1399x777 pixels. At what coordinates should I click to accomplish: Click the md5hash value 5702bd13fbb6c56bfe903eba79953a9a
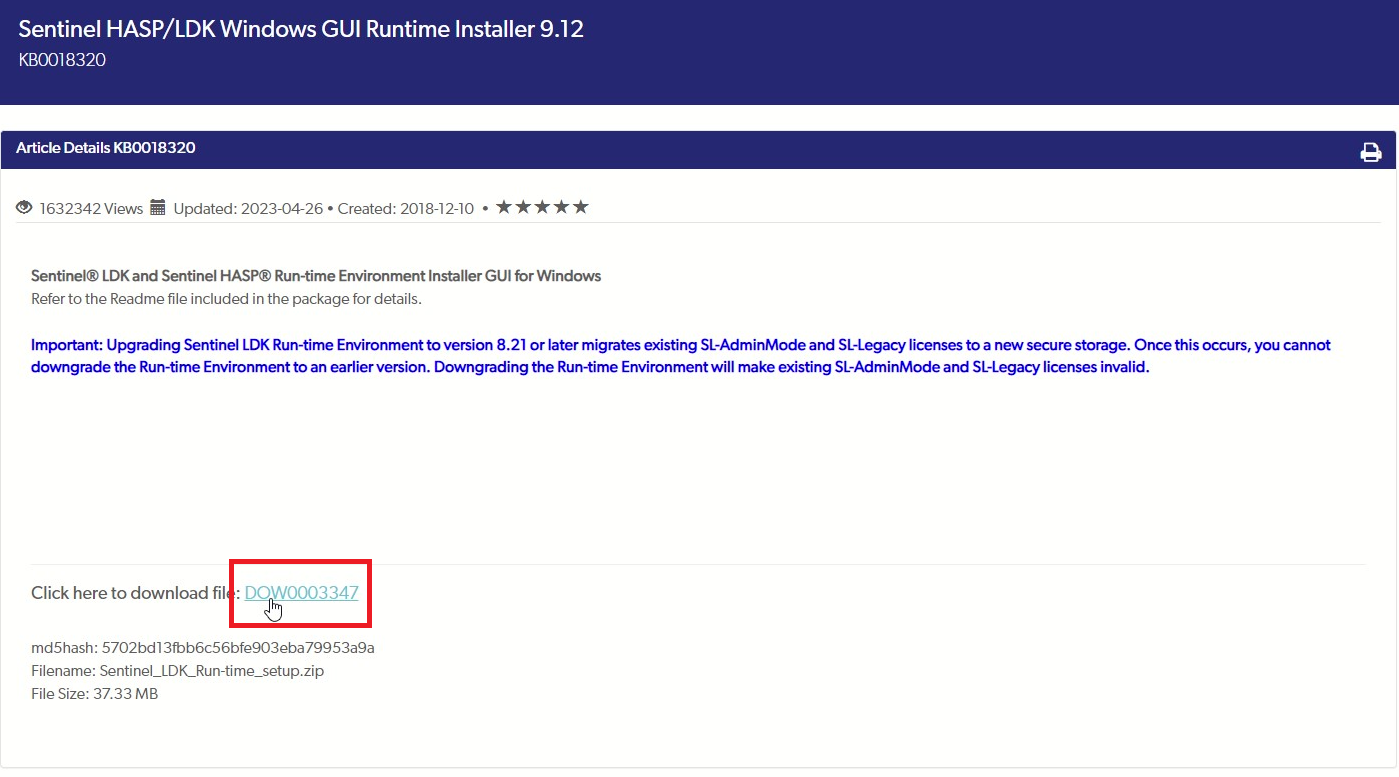coord(238,648)
